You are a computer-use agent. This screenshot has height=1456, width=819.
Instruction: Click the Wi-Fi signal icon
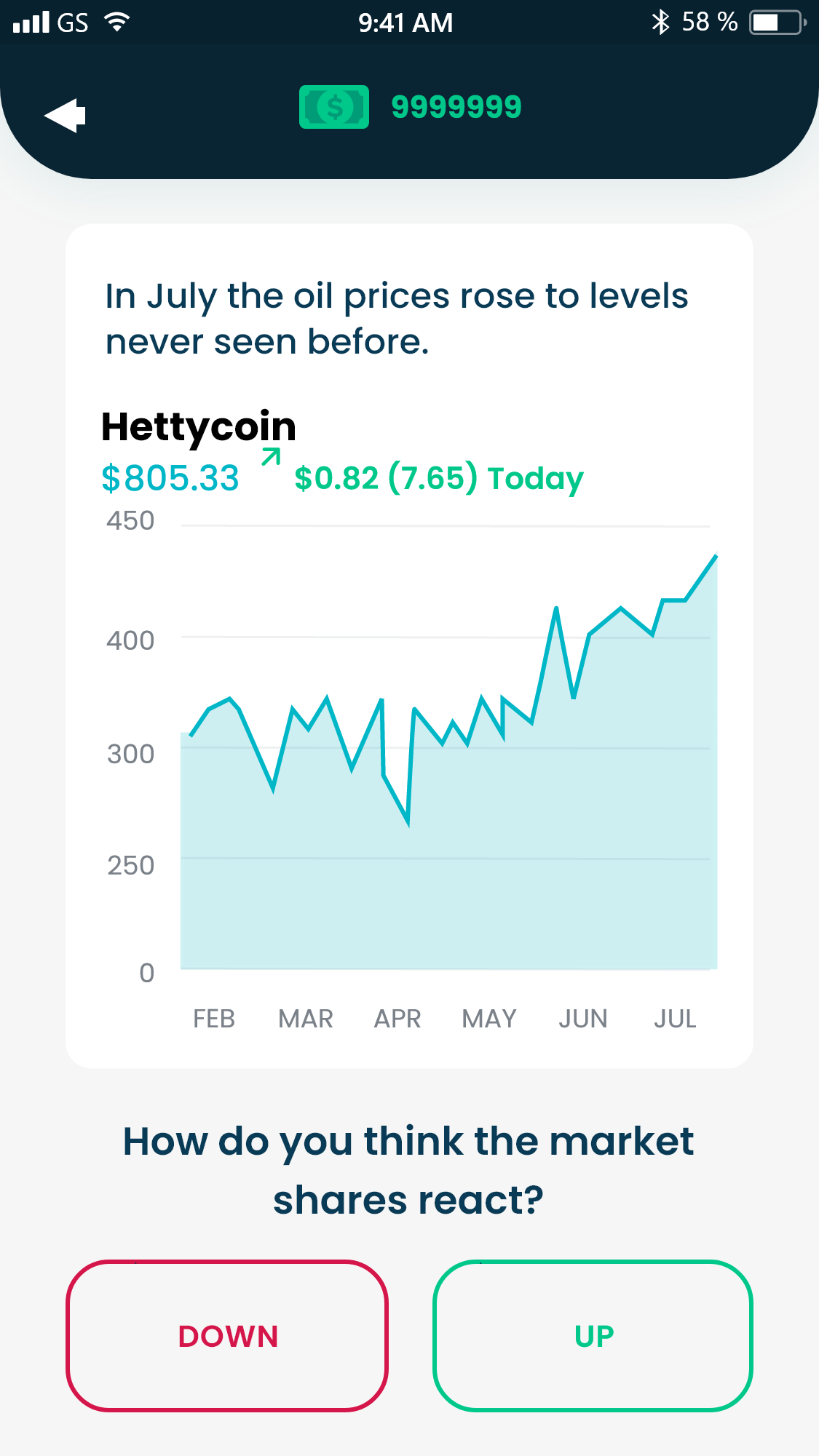[116, 22]
